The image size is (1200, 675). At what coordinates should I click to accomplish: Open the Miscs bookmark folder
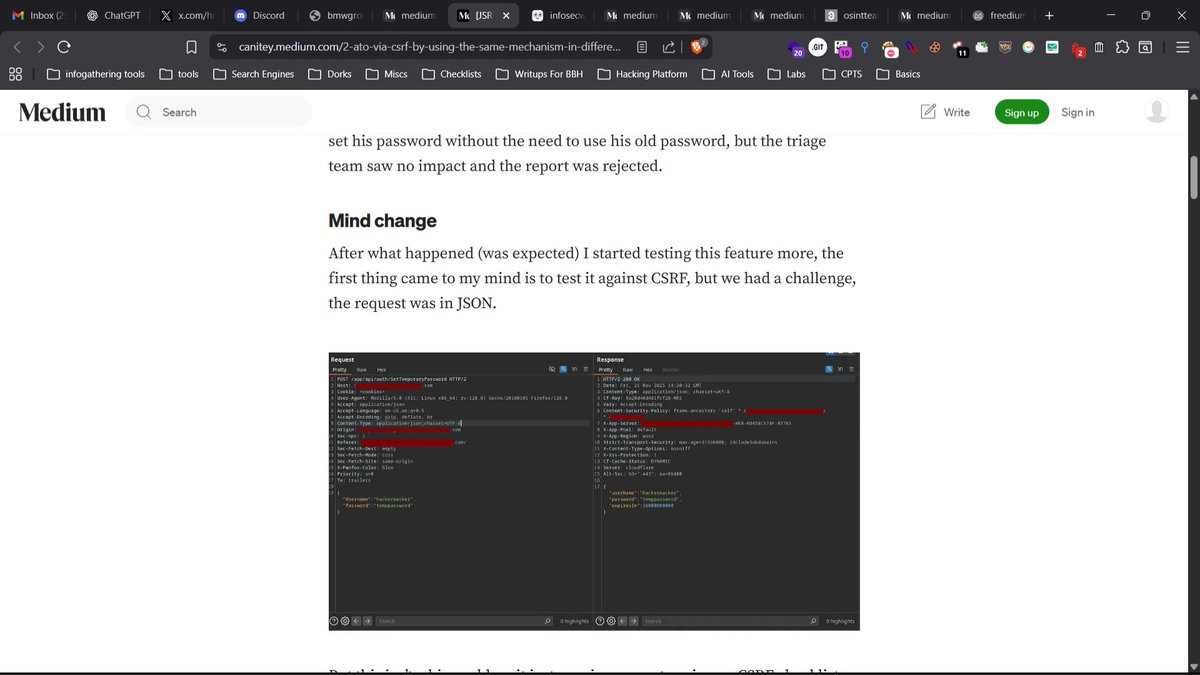pos(387,74)
